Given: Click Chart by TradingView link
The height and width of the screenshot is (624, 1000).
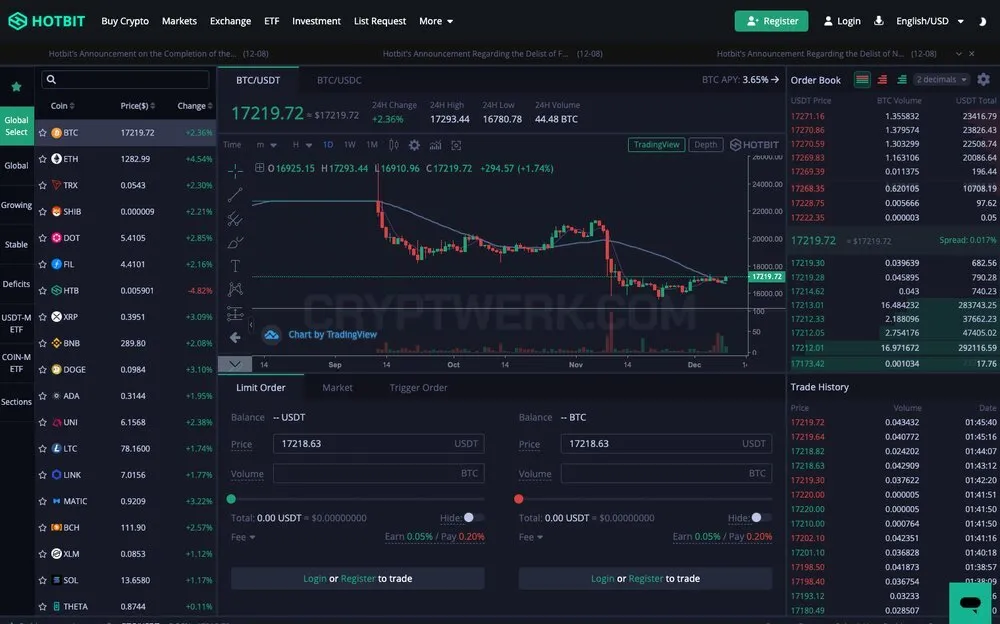Looking at the screenshot, I should coord(332,334).
